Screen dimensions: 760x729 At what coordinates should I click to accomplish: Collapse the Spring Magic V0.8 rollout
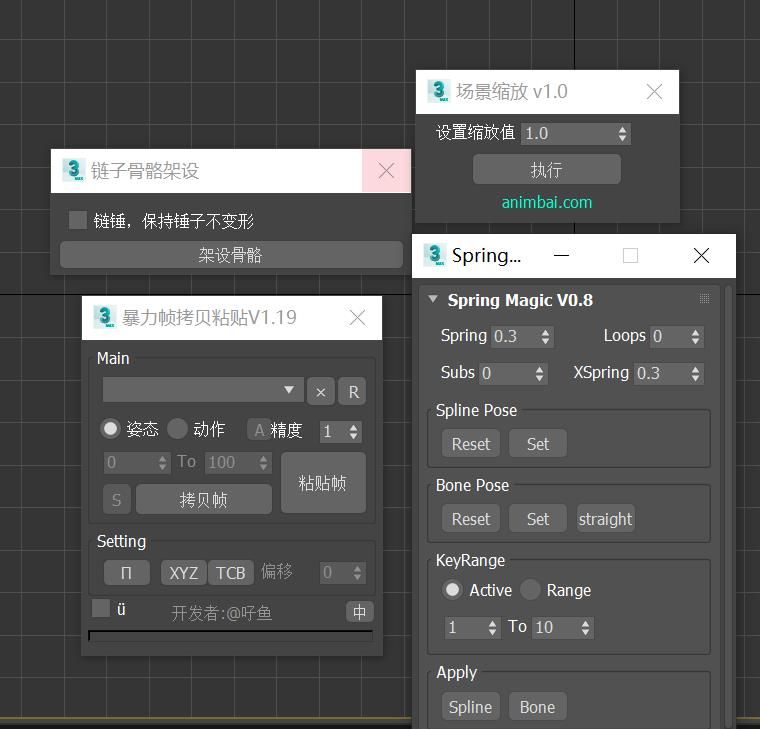[433, 299]
